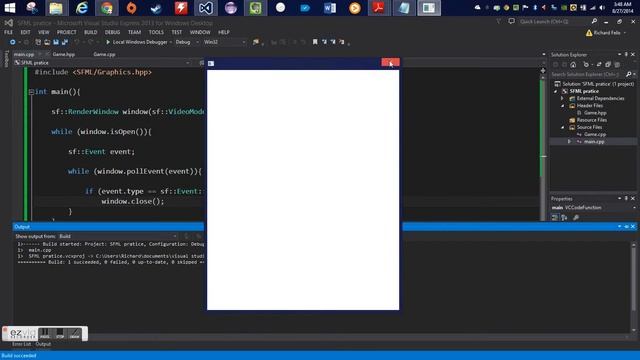640x360 pixels.
Task: Pin the Properties panel
Action: [x=626, y=198]
